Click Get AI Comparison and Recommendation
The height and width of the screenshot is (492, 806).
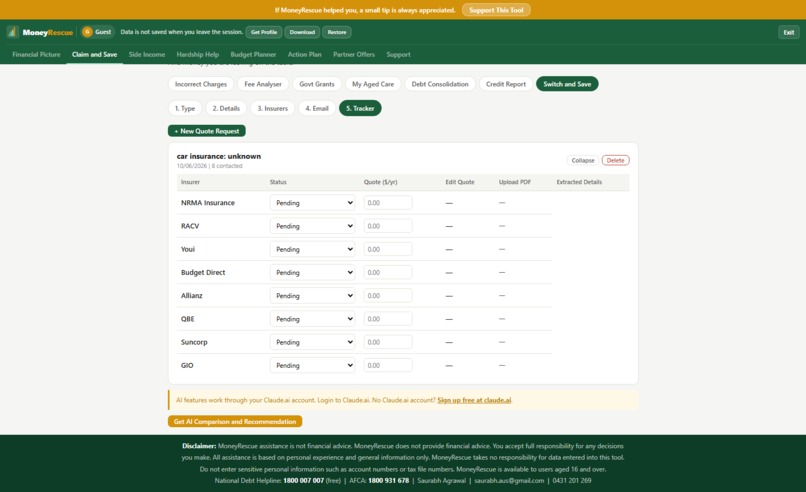click(x=235, y=421)
